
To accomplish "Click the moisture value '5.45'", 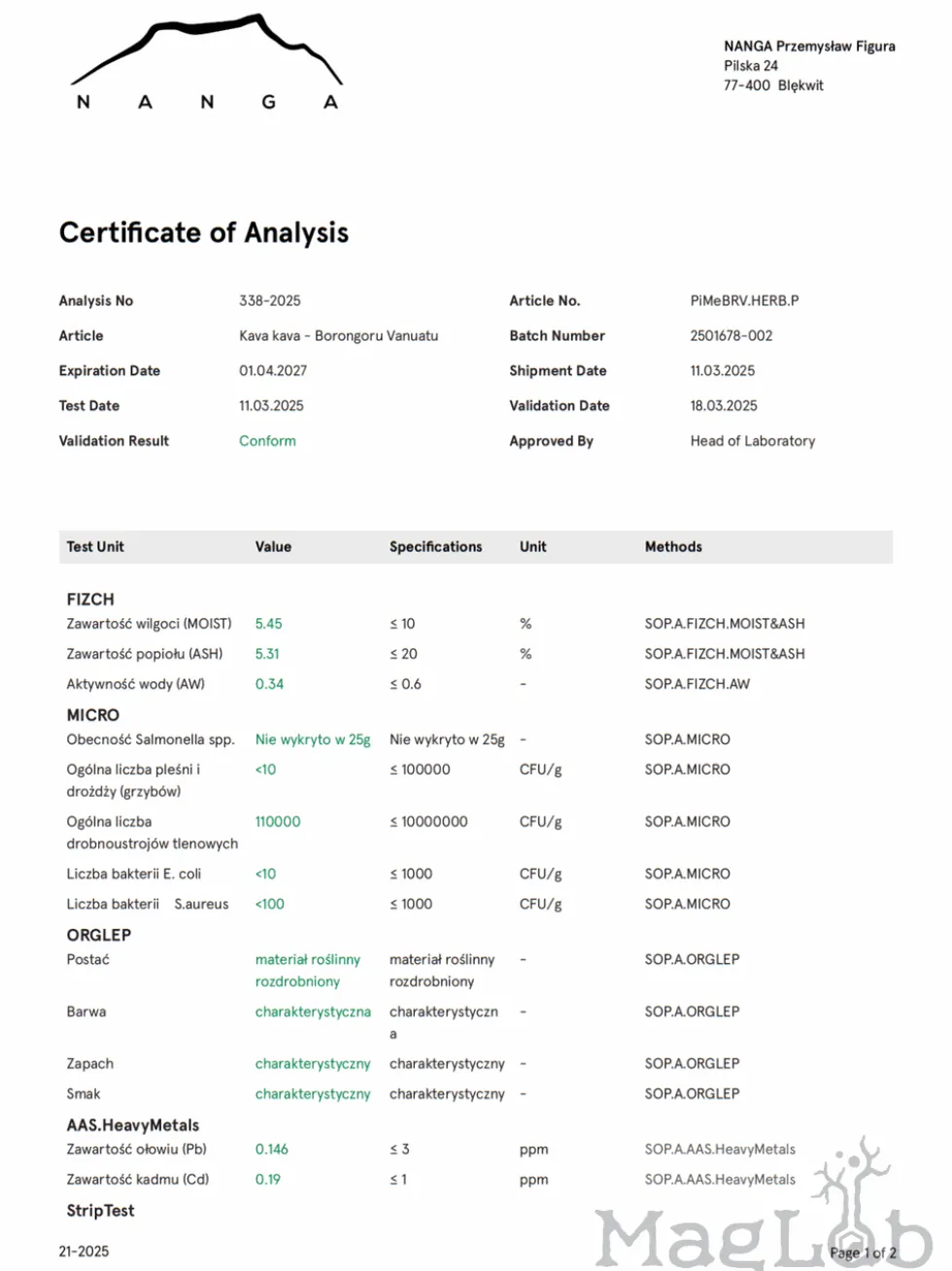I will pos(269,624).
